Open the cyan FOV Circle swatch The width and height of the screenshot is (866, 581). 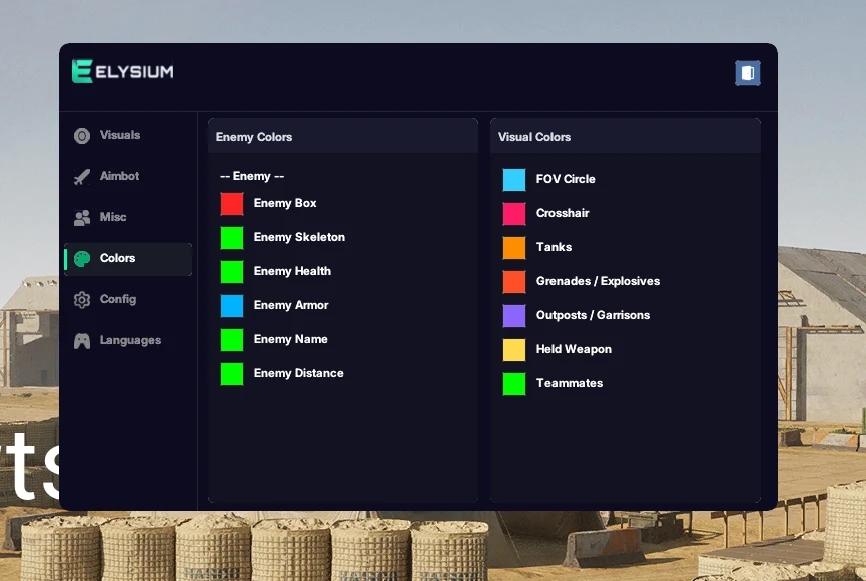tap(514, 179)
